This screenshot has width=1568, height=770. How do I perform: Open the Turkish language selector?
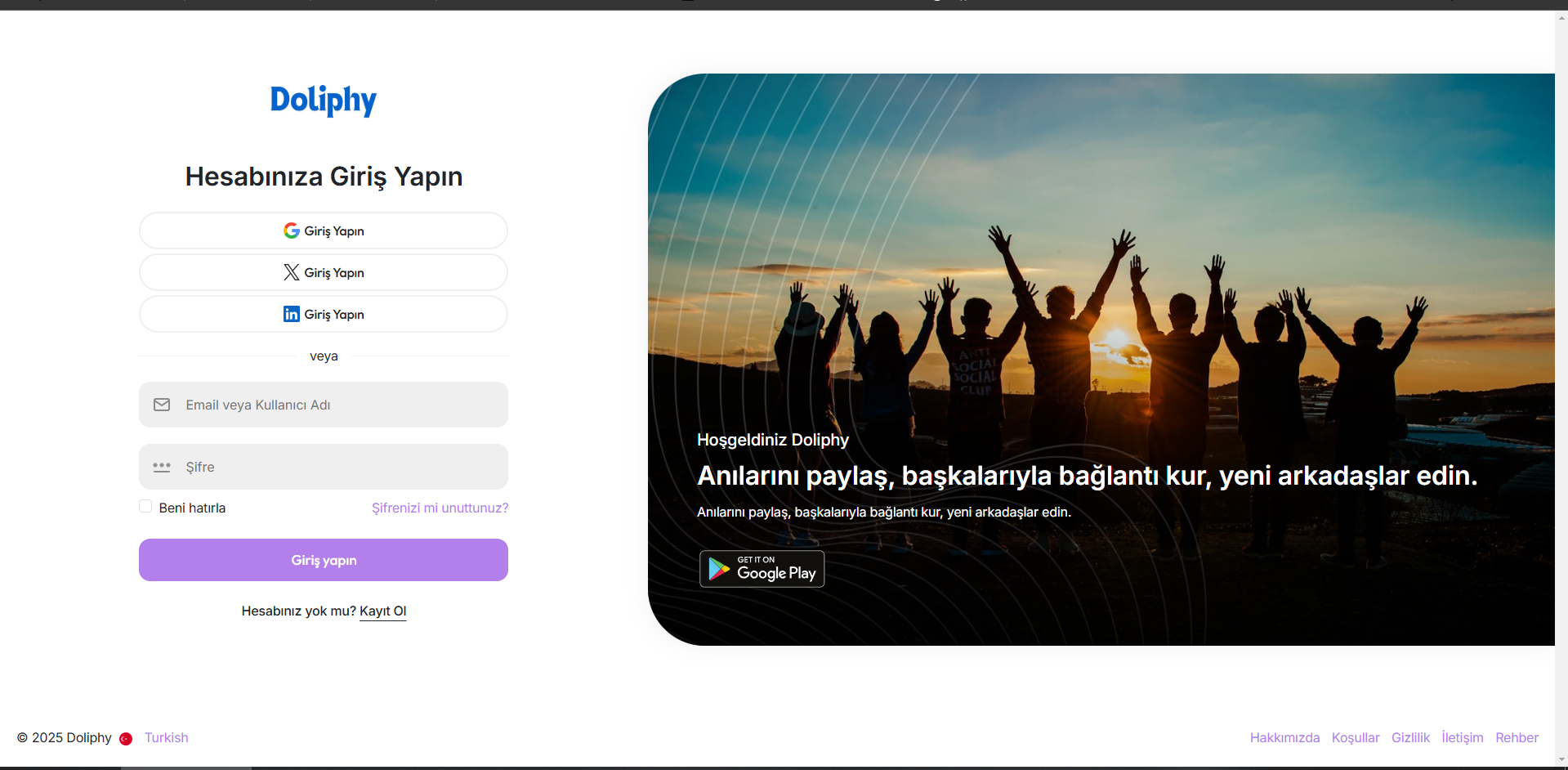point(167,737)
